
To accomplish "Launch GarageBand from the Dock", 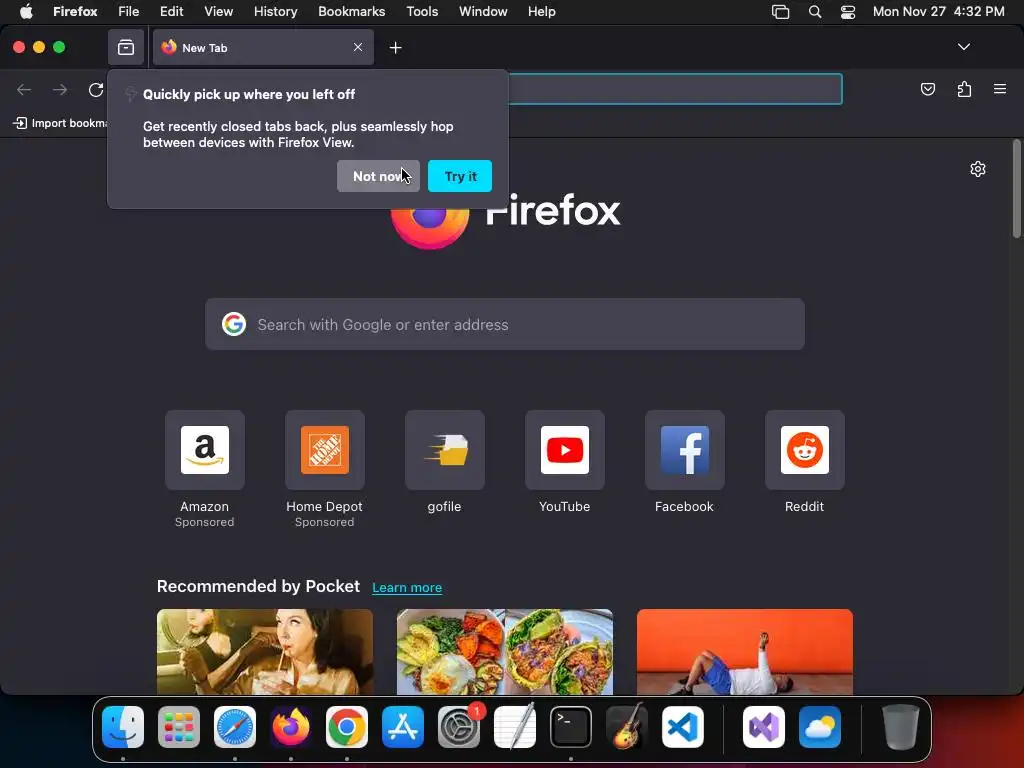I will pos(627,727).
